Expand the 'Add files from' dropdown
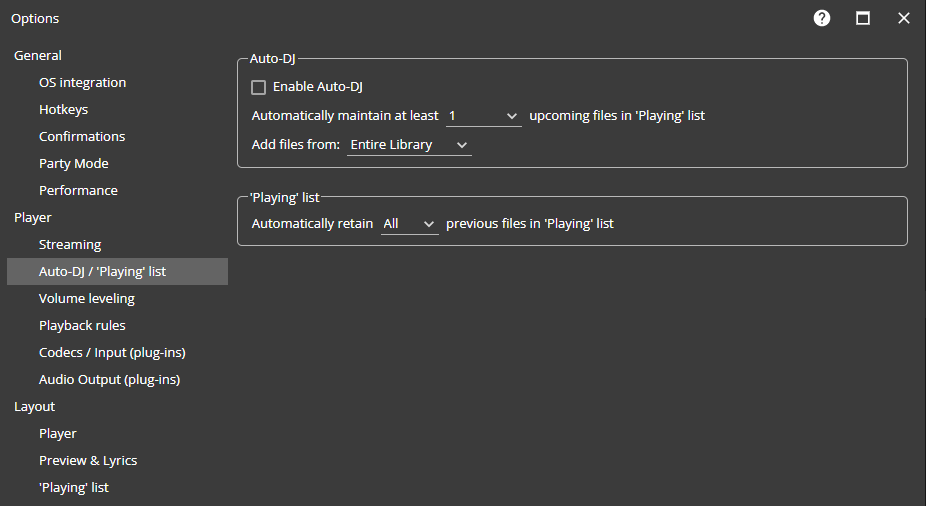Image resolution: width=926 pixels, height=506 pixels. [x=409, y=145]
